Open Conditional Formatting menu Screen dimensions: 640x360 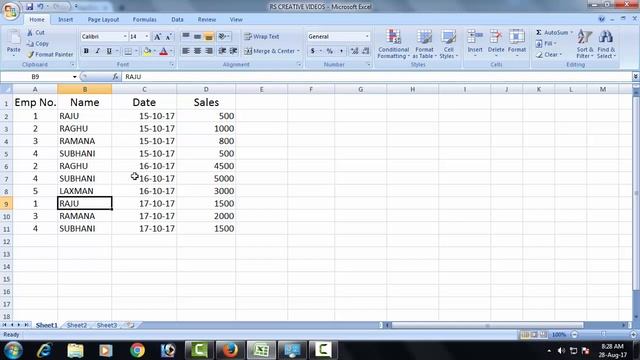pos(393,44)
